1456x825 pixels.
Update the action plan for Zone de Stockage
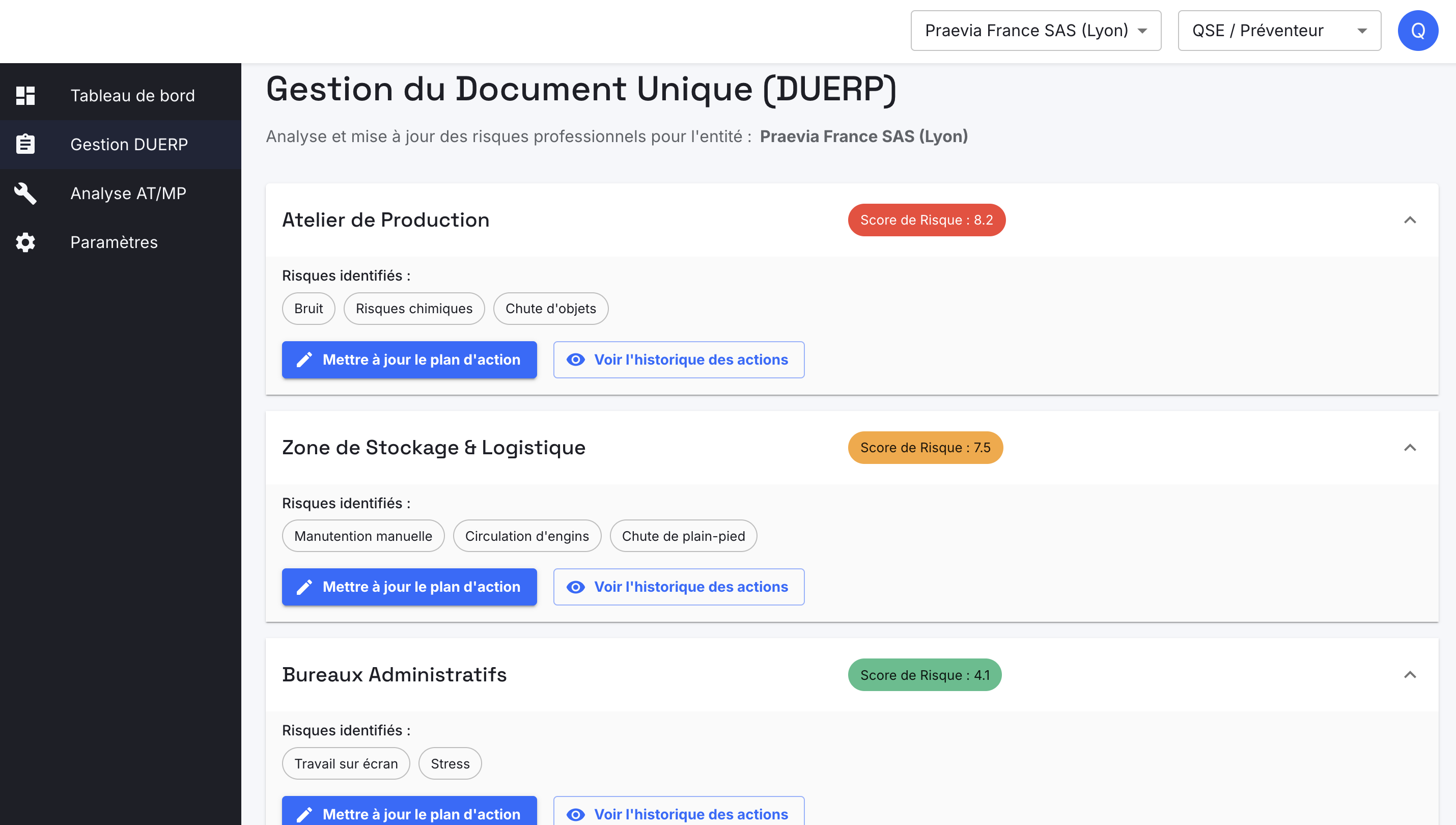tap(409, 587)
